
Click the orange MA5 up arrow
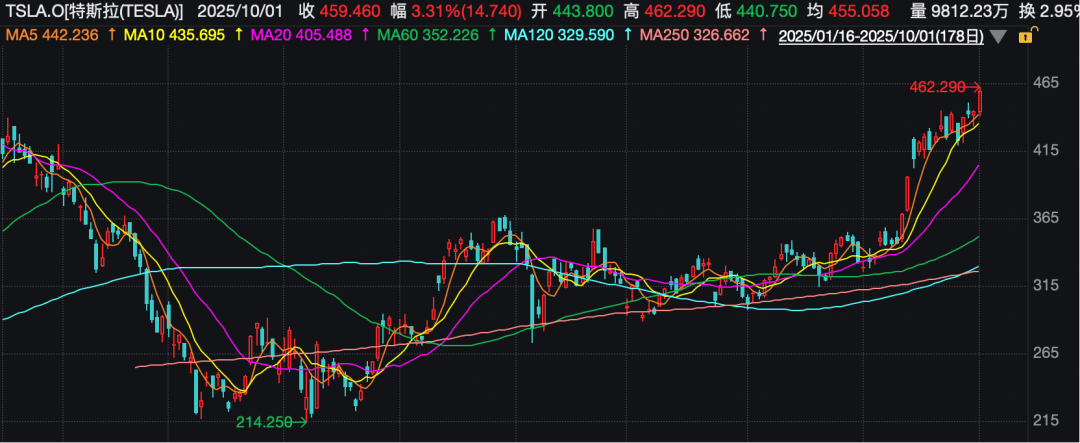(109, 36)
